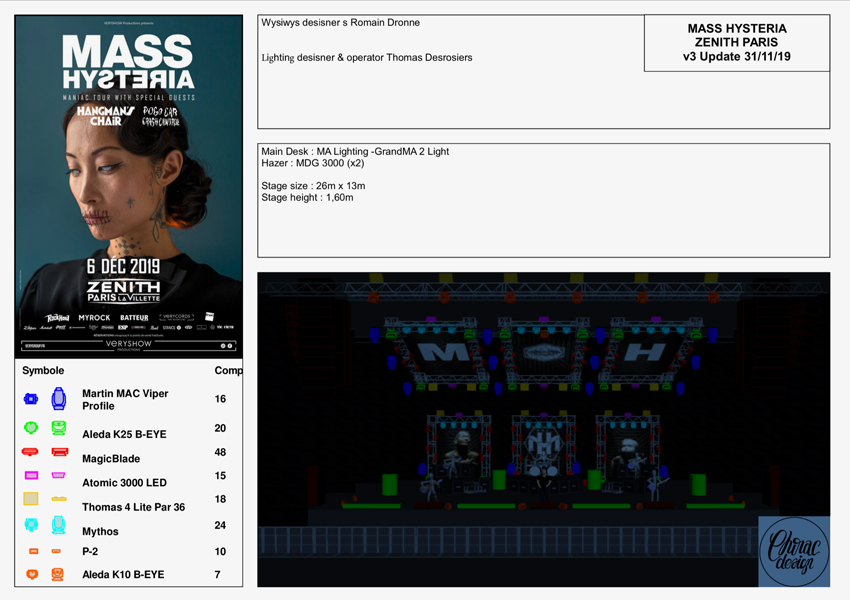Click the count 48 for MagicBlade
Image resolution: width=850 pixels, height=600 pixels.
coord(220,452)
